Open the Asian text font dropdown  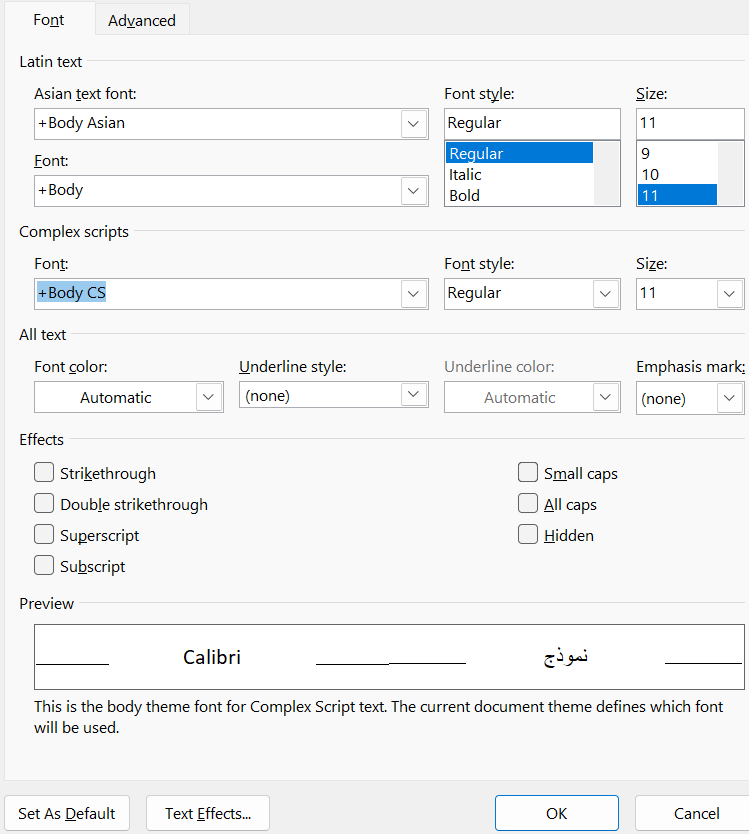point(413,123)
